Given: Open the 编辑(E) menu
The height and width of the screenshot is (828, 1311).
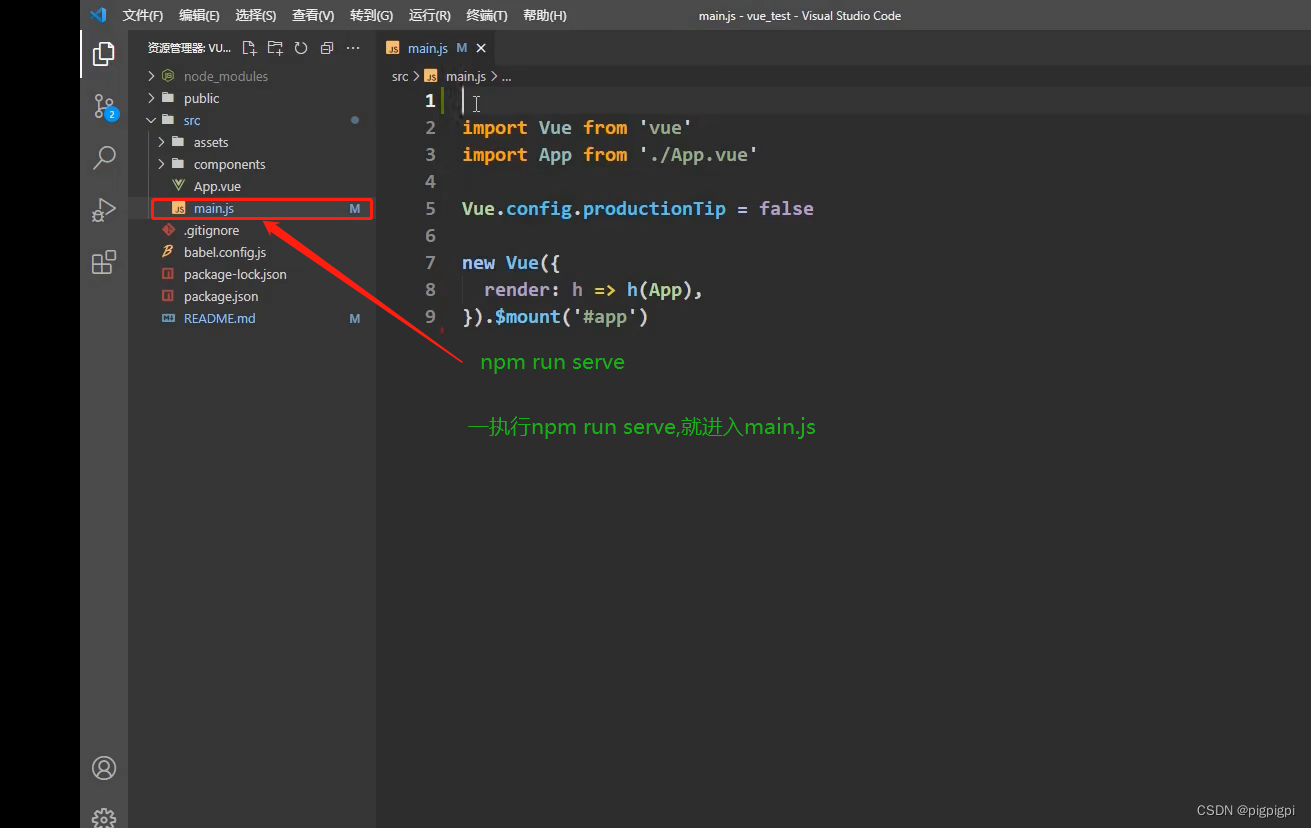Looking at the screenshot, I should tap(199, 15).
